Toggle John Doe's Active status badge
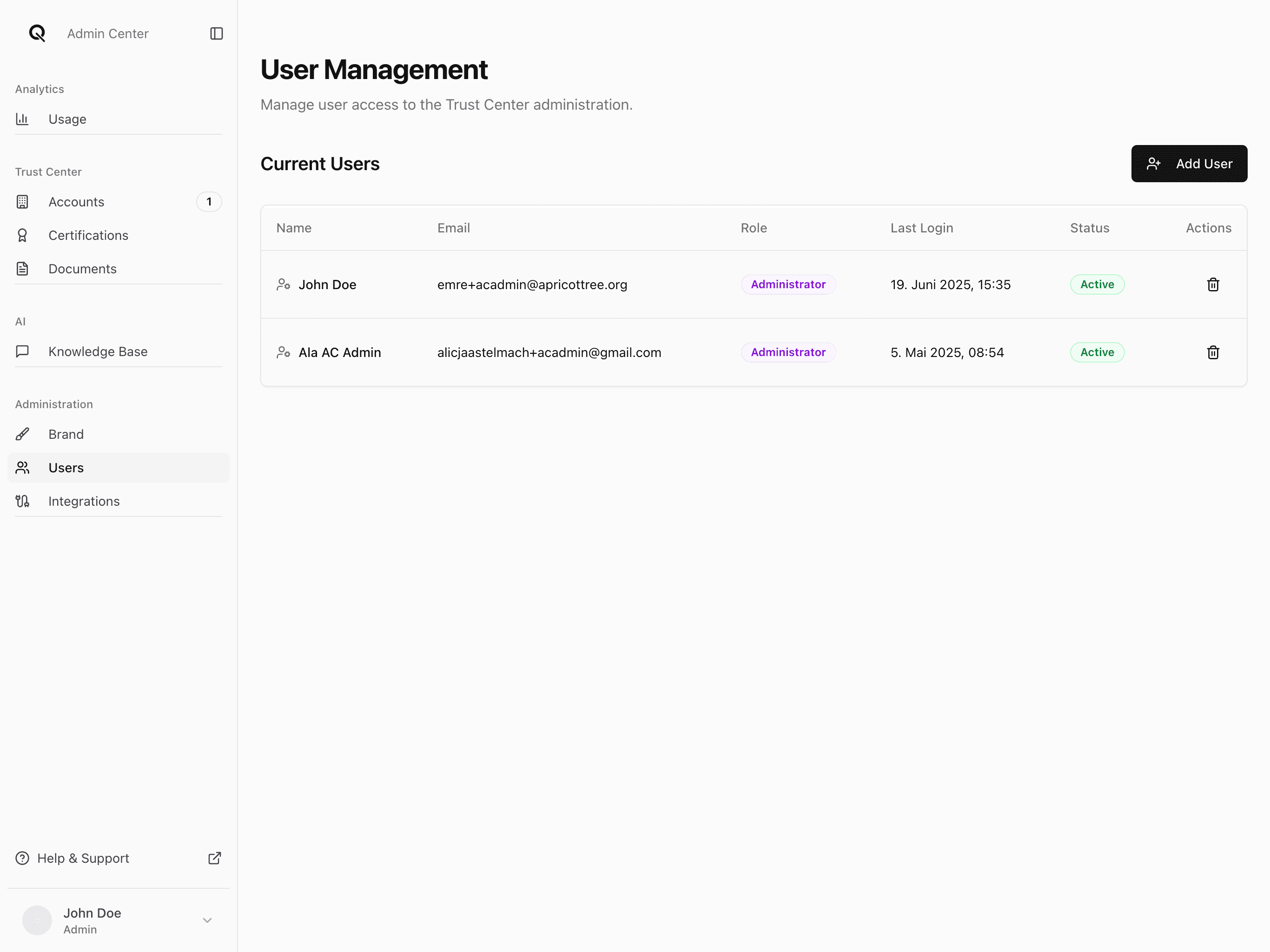Viewport: 1270px width, 952px height. (x=1097, y=284)
